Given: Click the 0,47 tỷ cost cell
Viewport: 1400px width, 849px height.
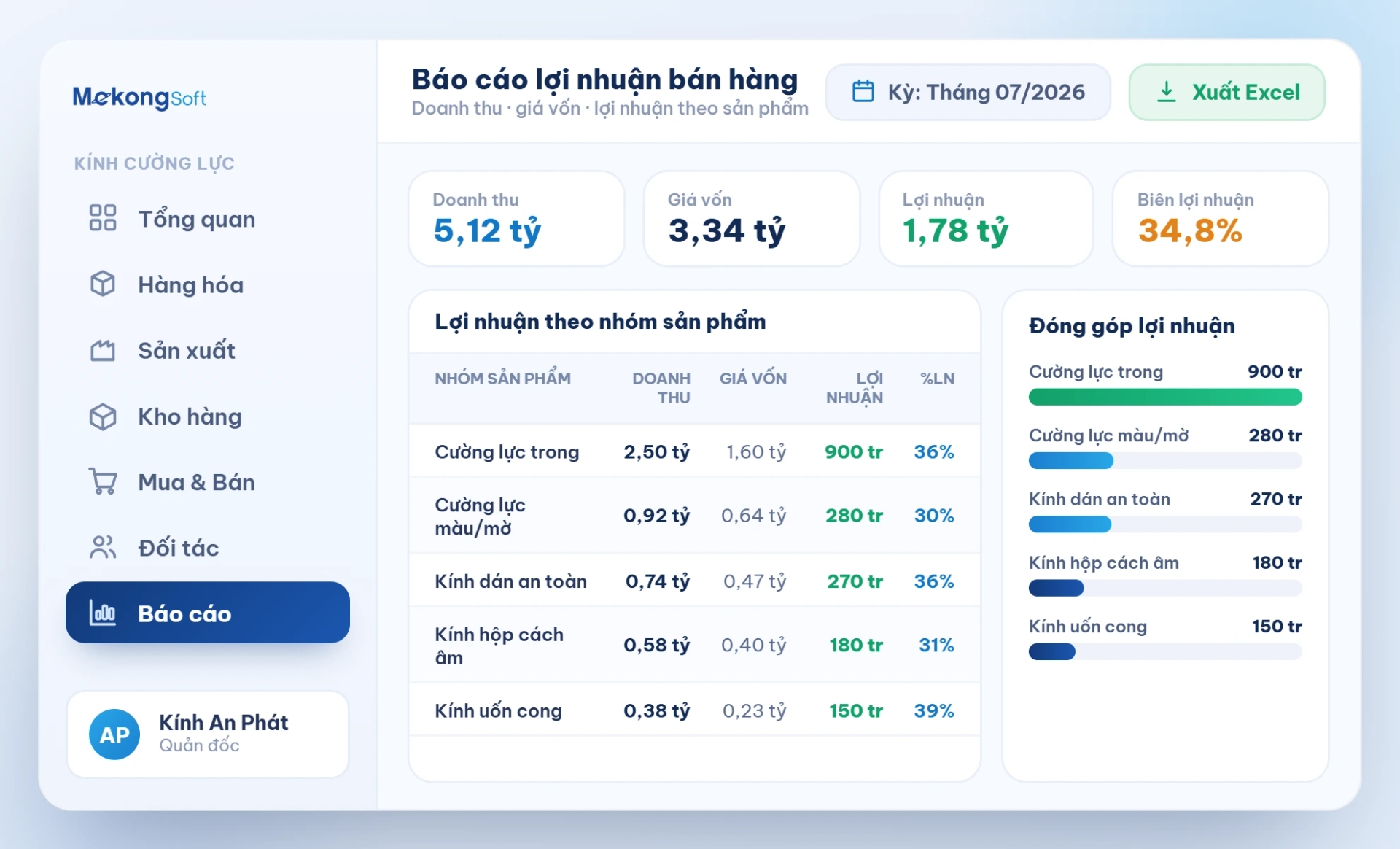Looking at the screenshot, I should click(x=755, y=581).
